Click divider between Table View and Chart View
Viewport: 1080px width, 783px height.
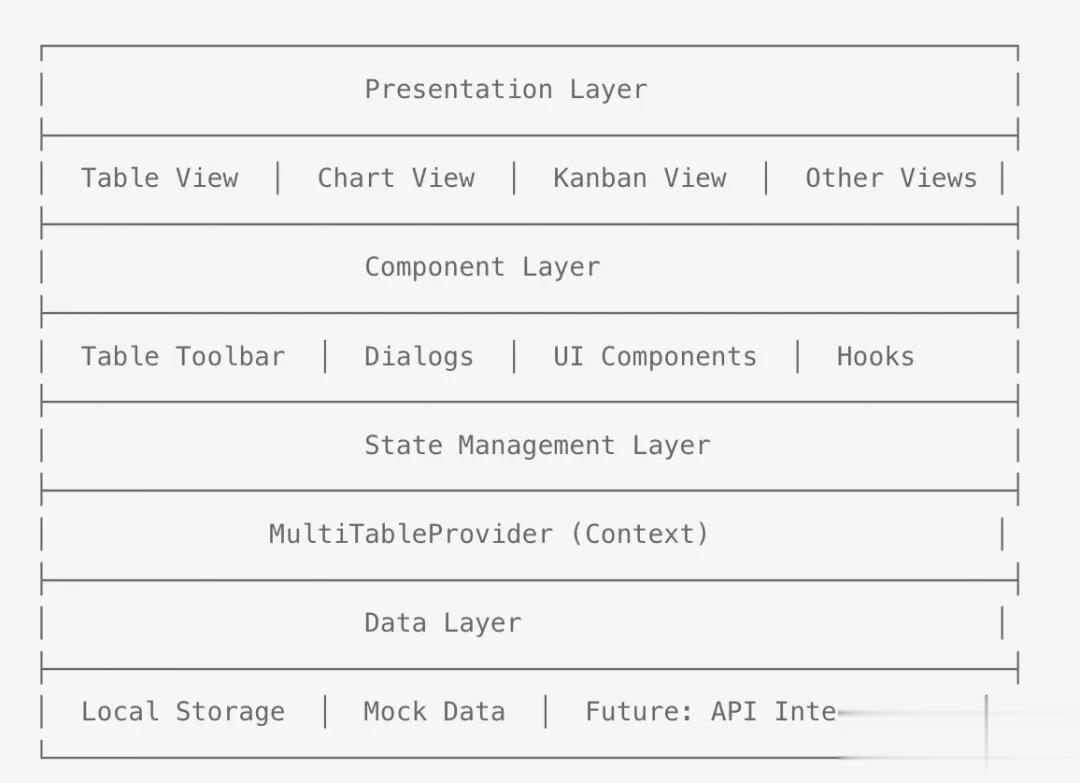278,178
